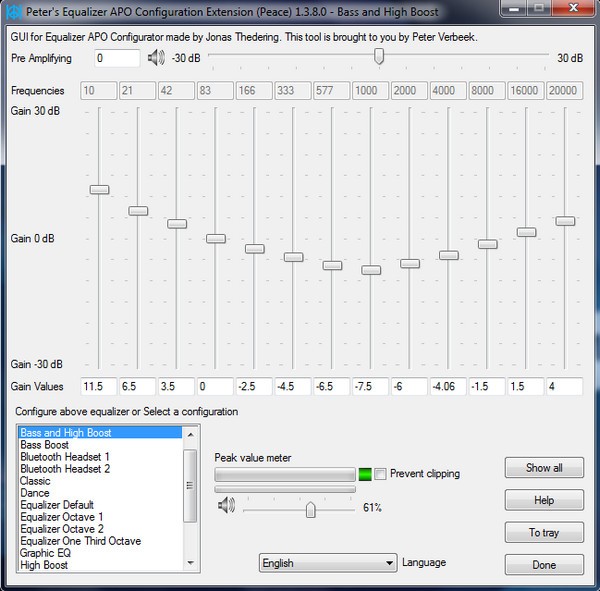The height and width of the screenshot is (591, 600).
Task: Click the 10 Hz gain value 11.5 field
Action: point(98,386)
